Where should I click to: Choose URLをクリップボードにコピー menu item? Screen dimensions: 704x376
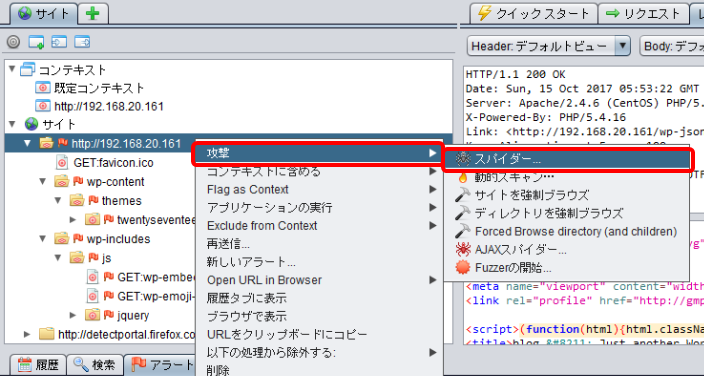(x=319, y=334)
